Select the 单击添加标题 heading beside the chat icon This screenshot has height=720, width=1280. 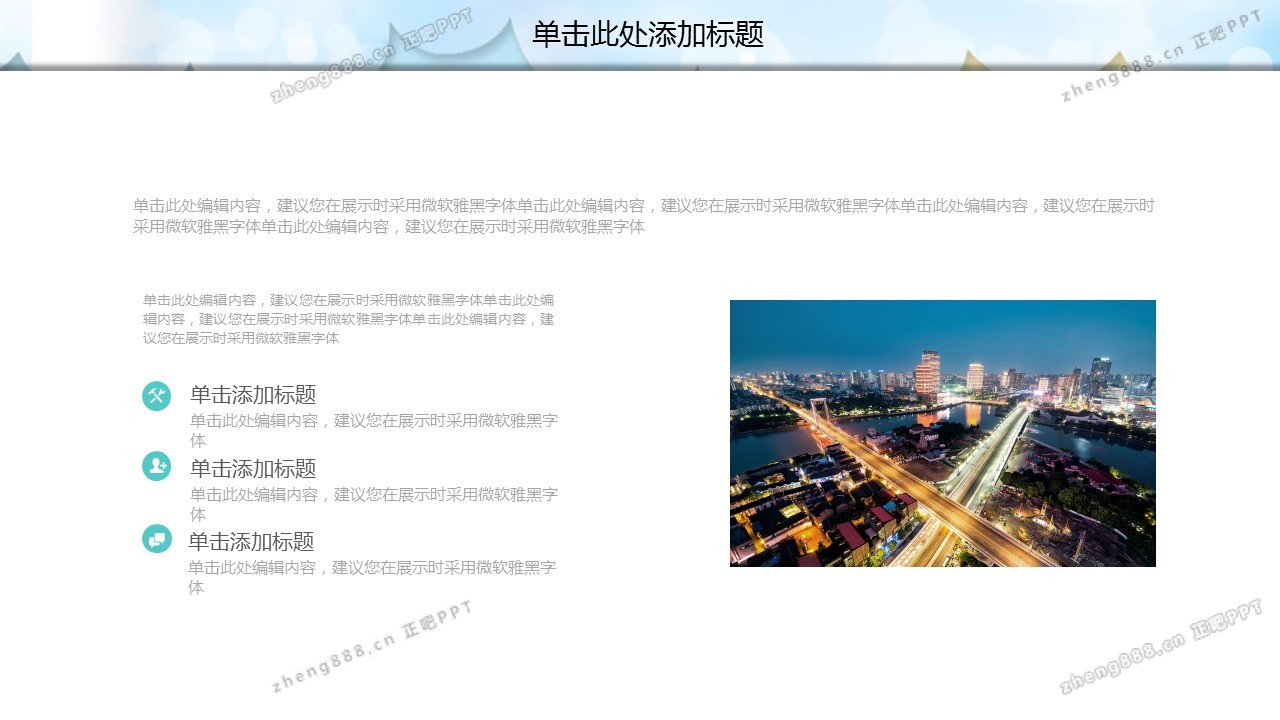(x=251, y=542)
